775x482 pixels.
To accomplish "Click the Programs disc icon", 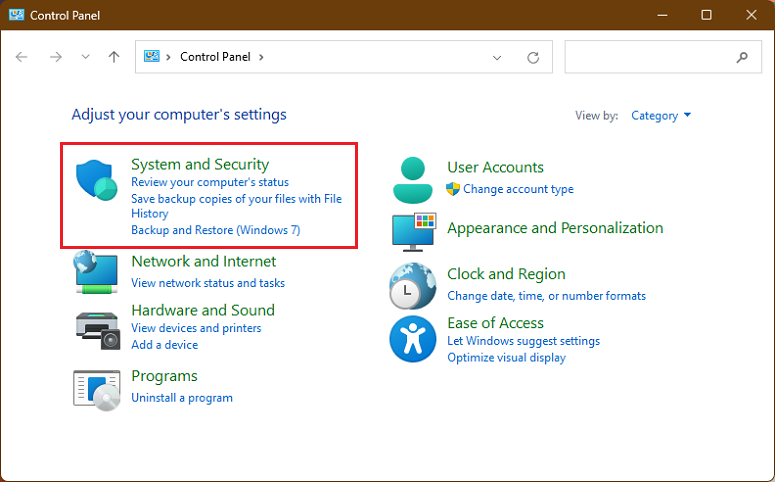I will point(97,390).
